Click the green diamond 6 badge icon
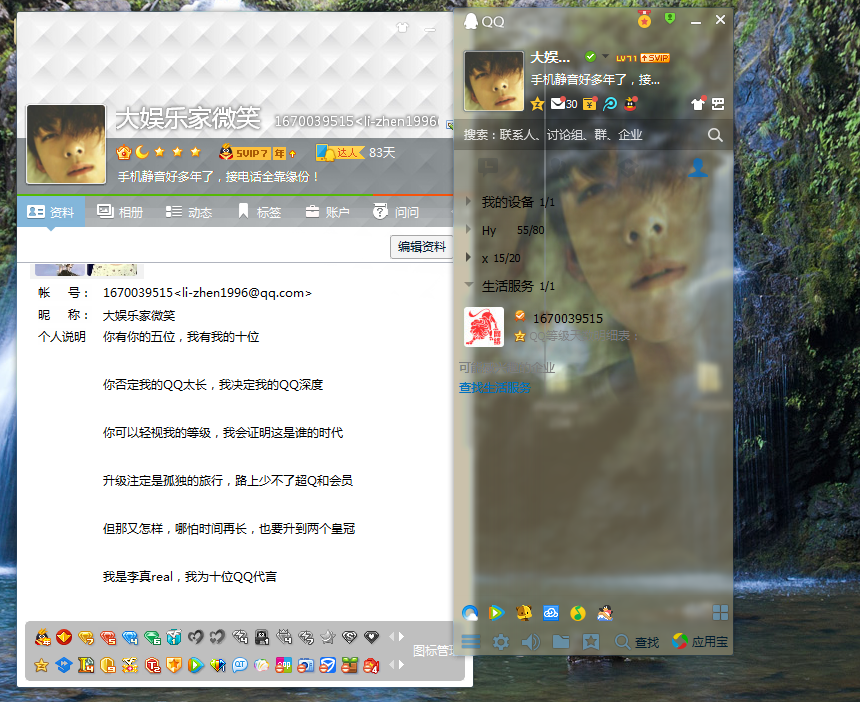Screen dimensions: 860x702 pyautogui.click(x=152, y=637)
